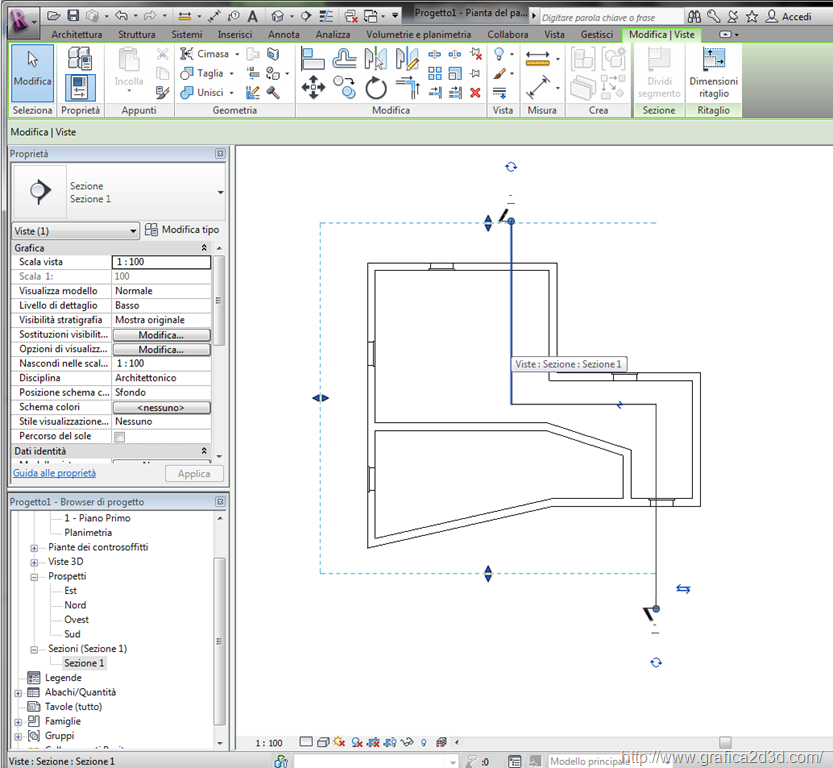Switch to the Annota ribbon tab

coord(283,34)
